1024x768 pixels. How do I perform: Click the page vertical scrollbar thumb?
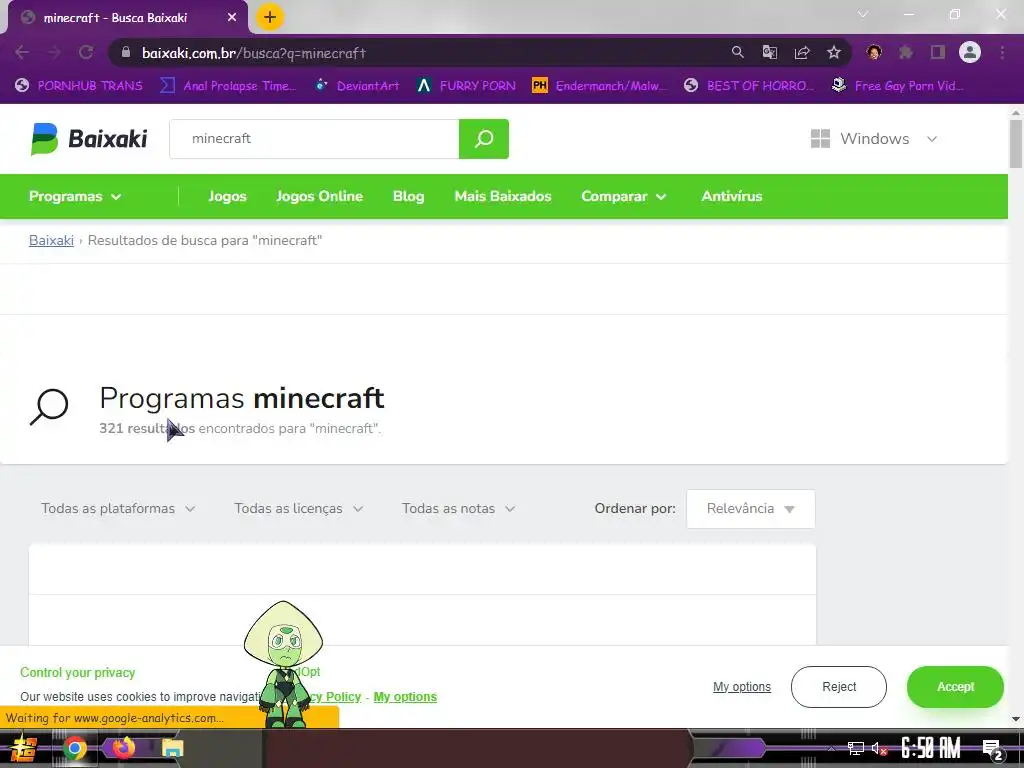[1016, 144]
